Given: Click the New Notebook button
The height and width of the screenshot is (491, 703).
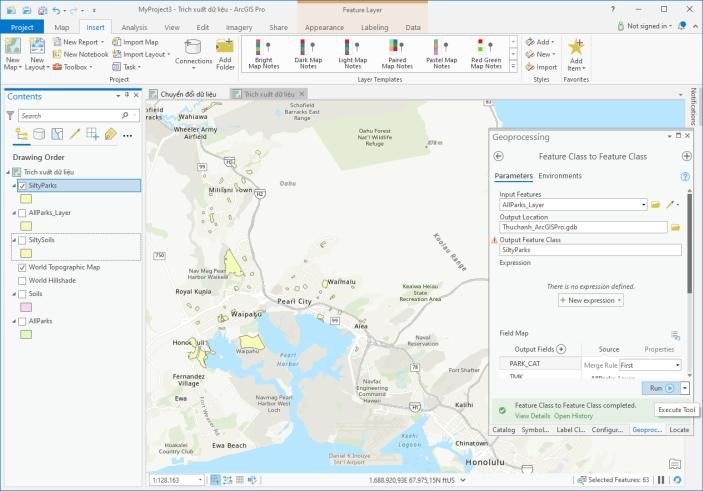Looking at the screenshot, I should (80, 54).
